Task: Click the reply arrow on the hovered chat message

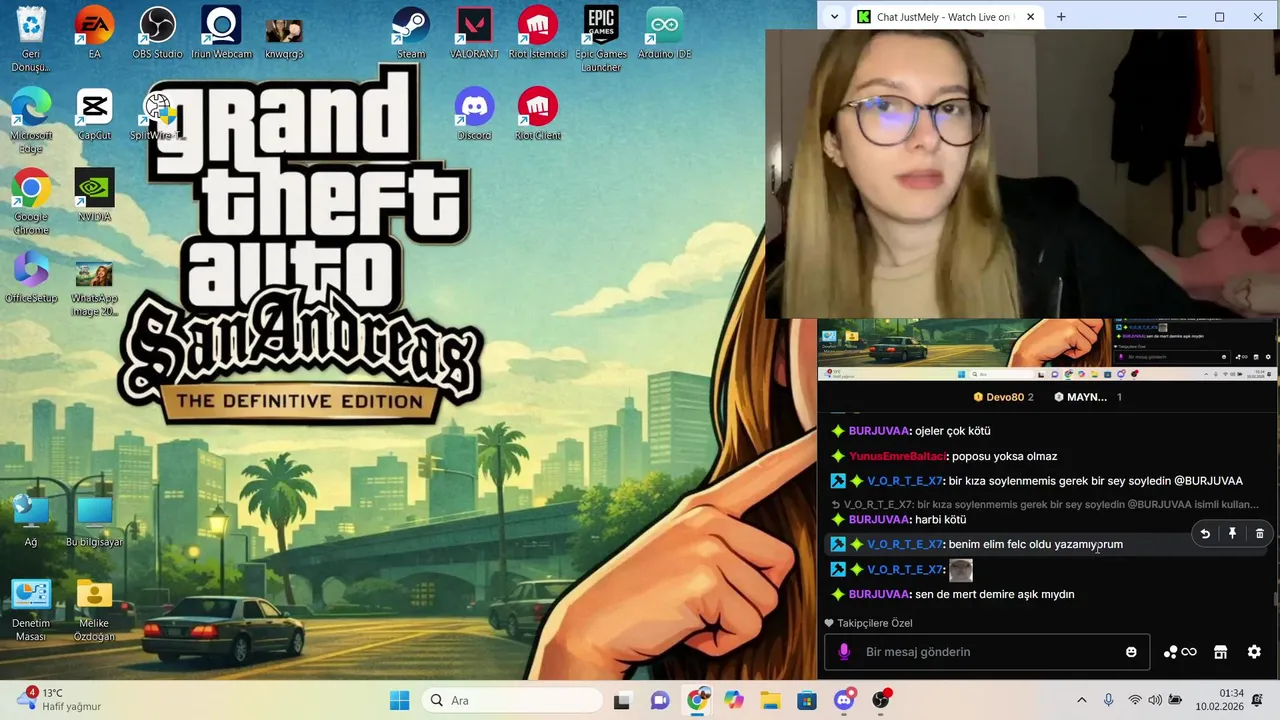Action: point(1205,534)
